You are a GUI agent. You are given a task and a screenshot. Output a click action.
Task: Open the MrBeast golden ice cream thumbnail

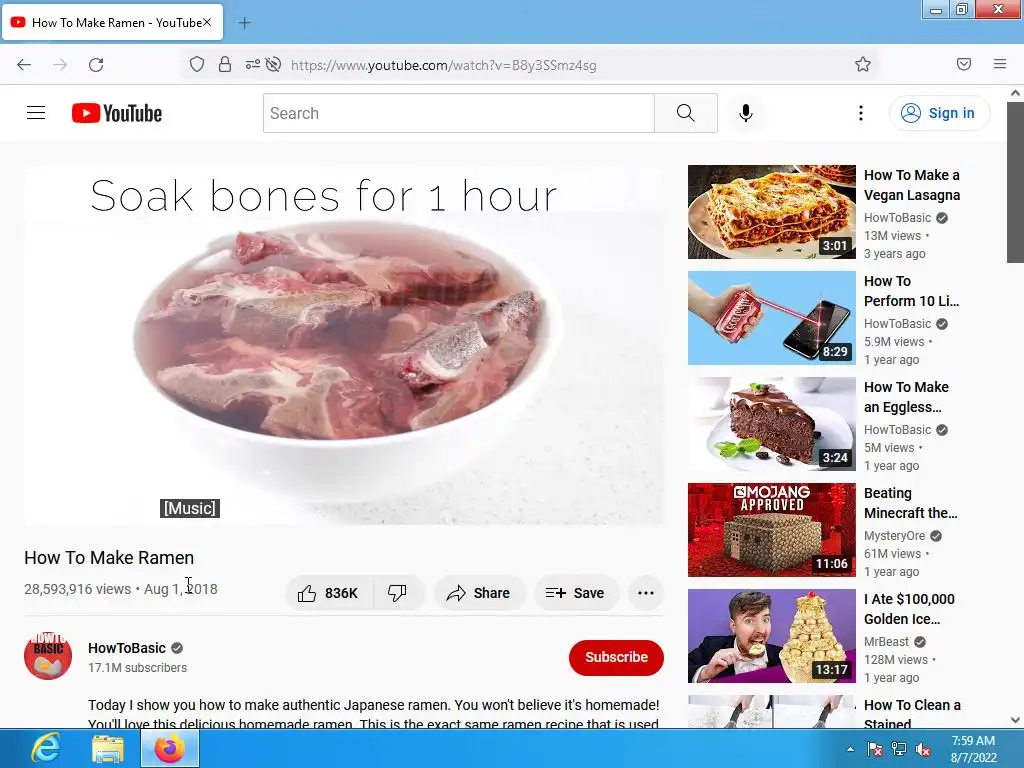coord(771,636)
